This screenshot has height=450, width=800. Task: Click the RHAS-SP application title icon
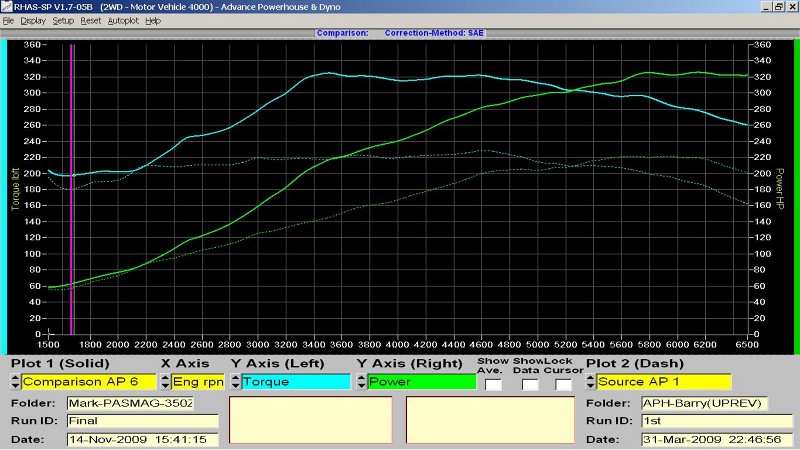(6, 7)
